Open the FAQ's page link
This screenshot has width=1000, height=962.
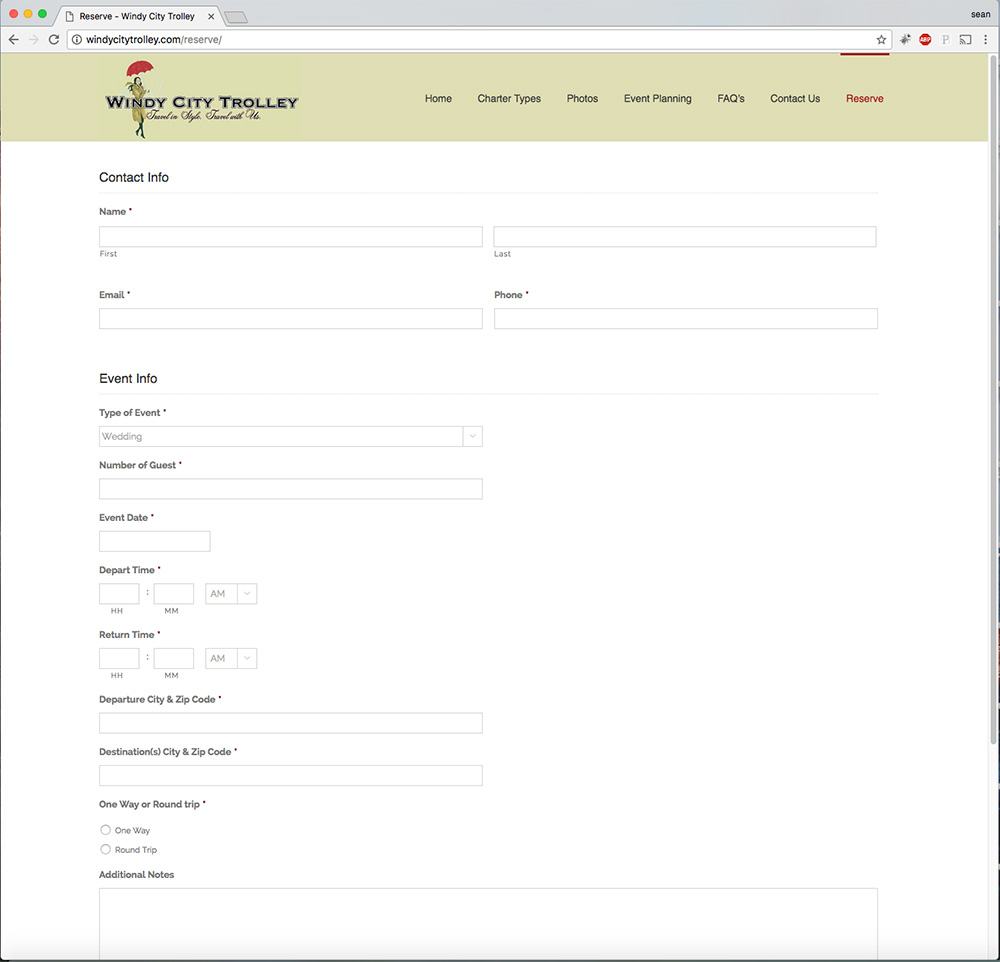point(731,99)
